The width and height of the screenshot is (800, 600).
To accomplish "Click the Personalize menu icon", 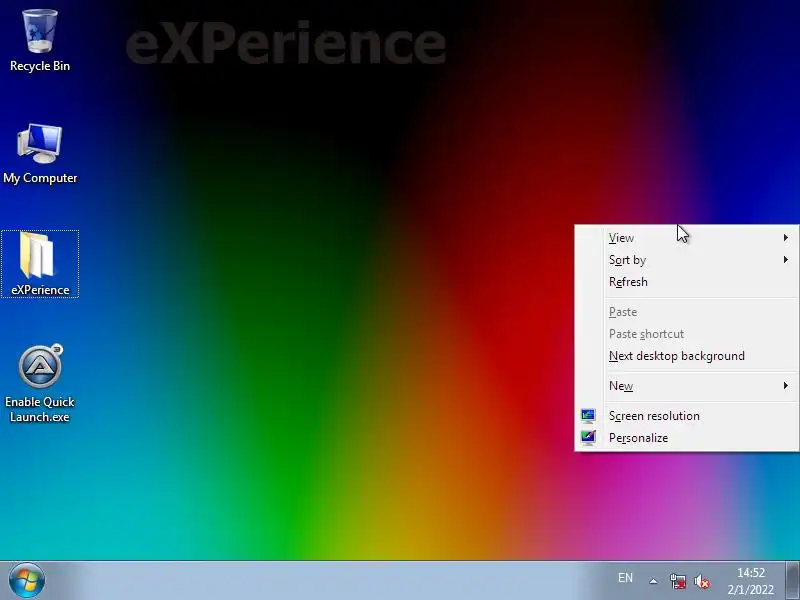I will tap(588, 438).
